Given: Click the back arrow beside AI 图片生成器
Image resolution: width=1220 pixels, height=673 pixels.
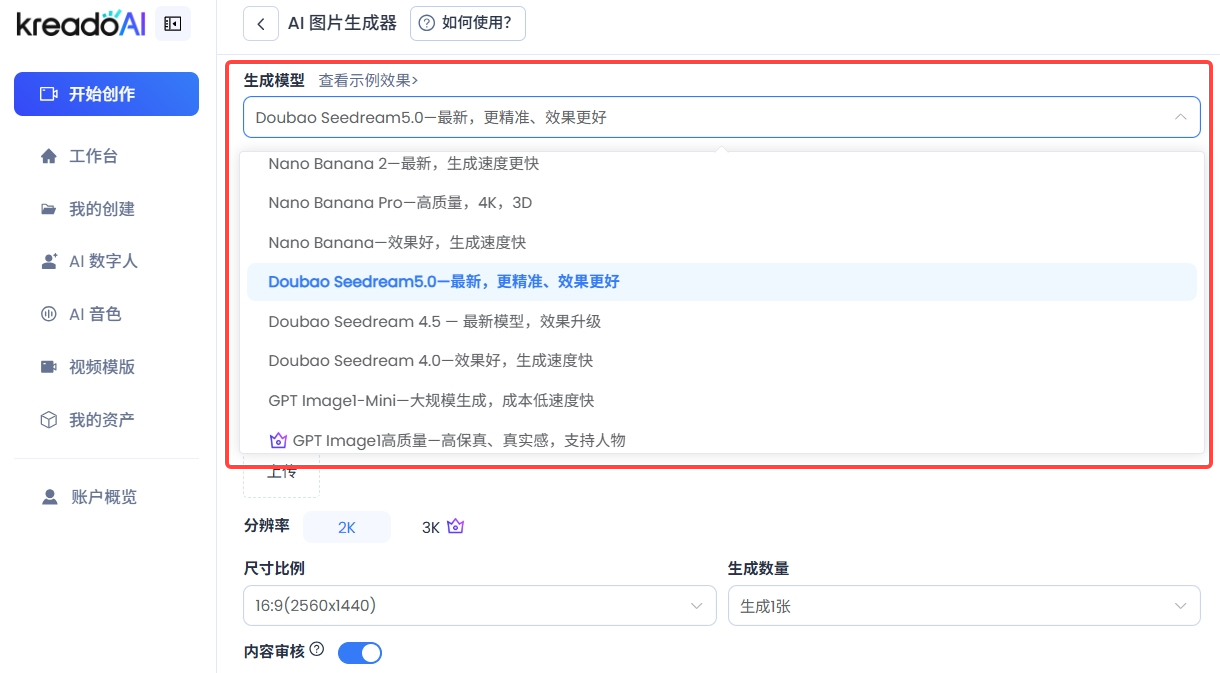Looking at the screenshot, I should [261, 24].
